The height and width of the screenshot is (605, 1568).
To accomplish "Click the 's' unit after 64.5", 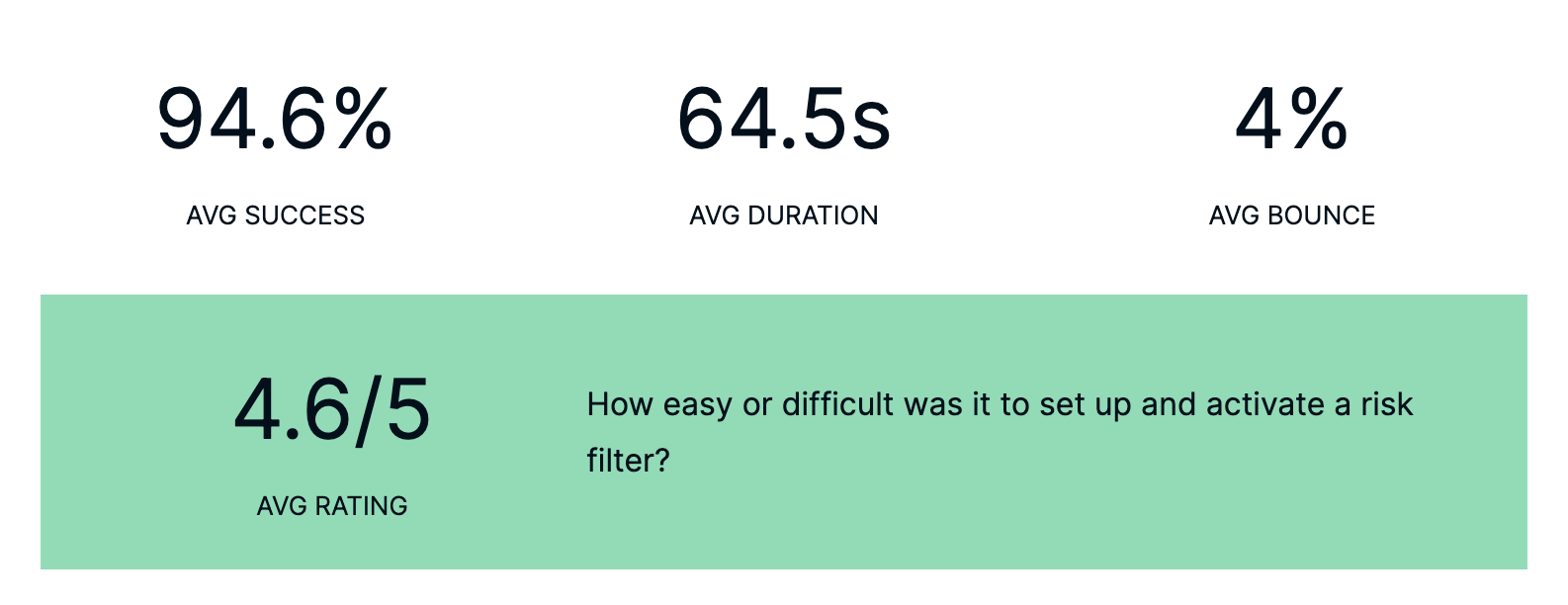I will point(871,124).
